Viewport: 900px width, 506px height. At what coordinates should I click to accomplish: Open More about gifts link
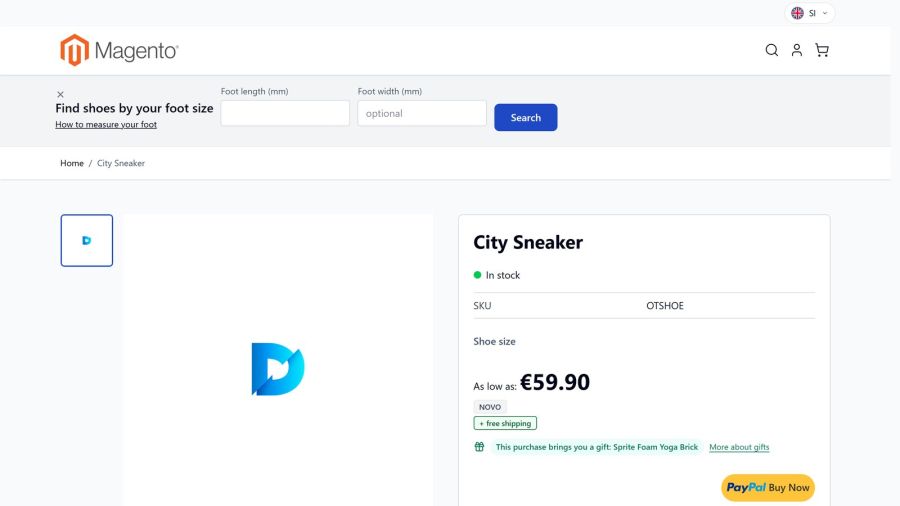pyautogui.click(x=739, y=447)
